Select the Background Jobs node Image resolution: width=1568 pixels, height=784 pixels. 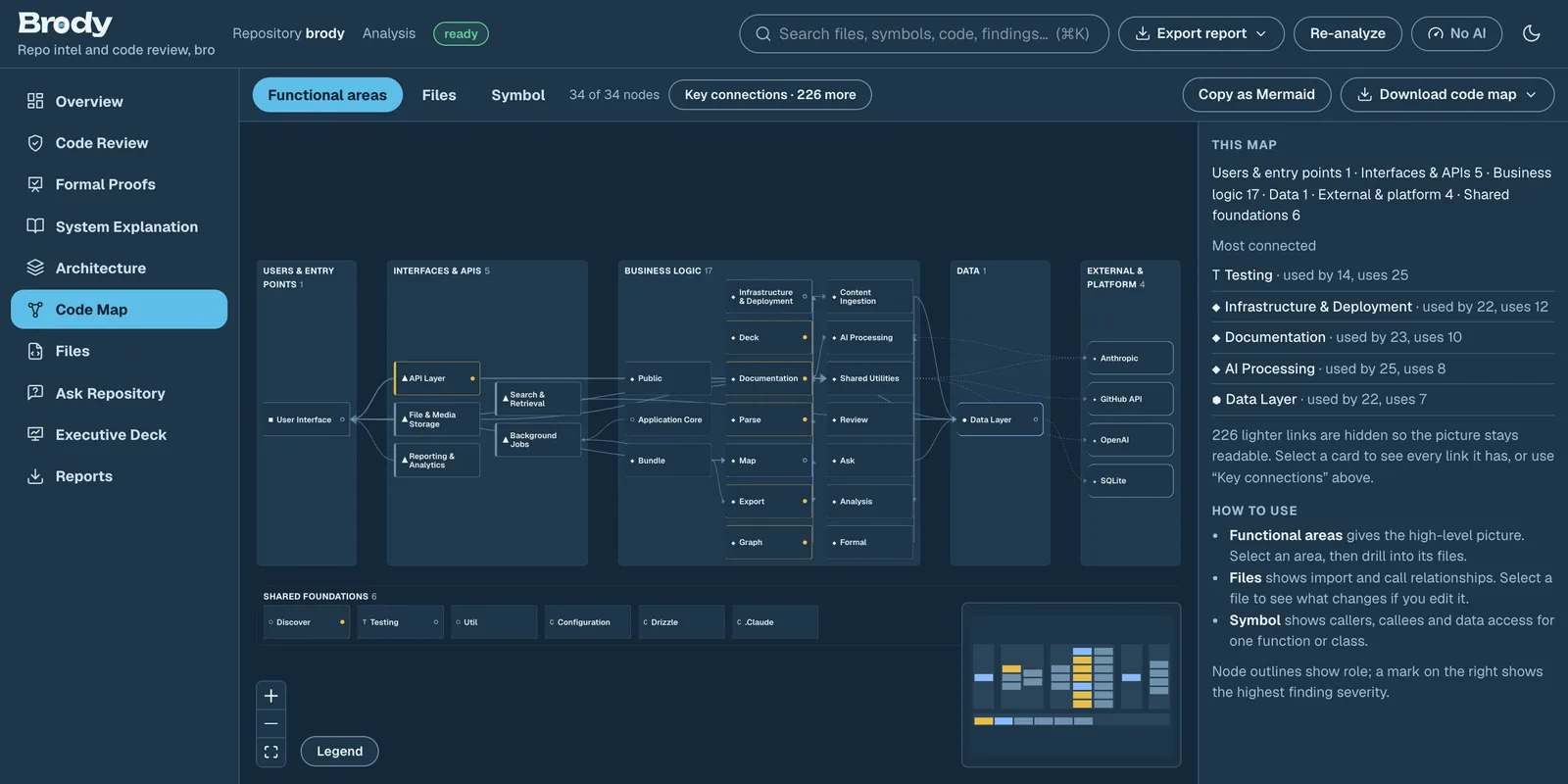[x=538, y=440]
